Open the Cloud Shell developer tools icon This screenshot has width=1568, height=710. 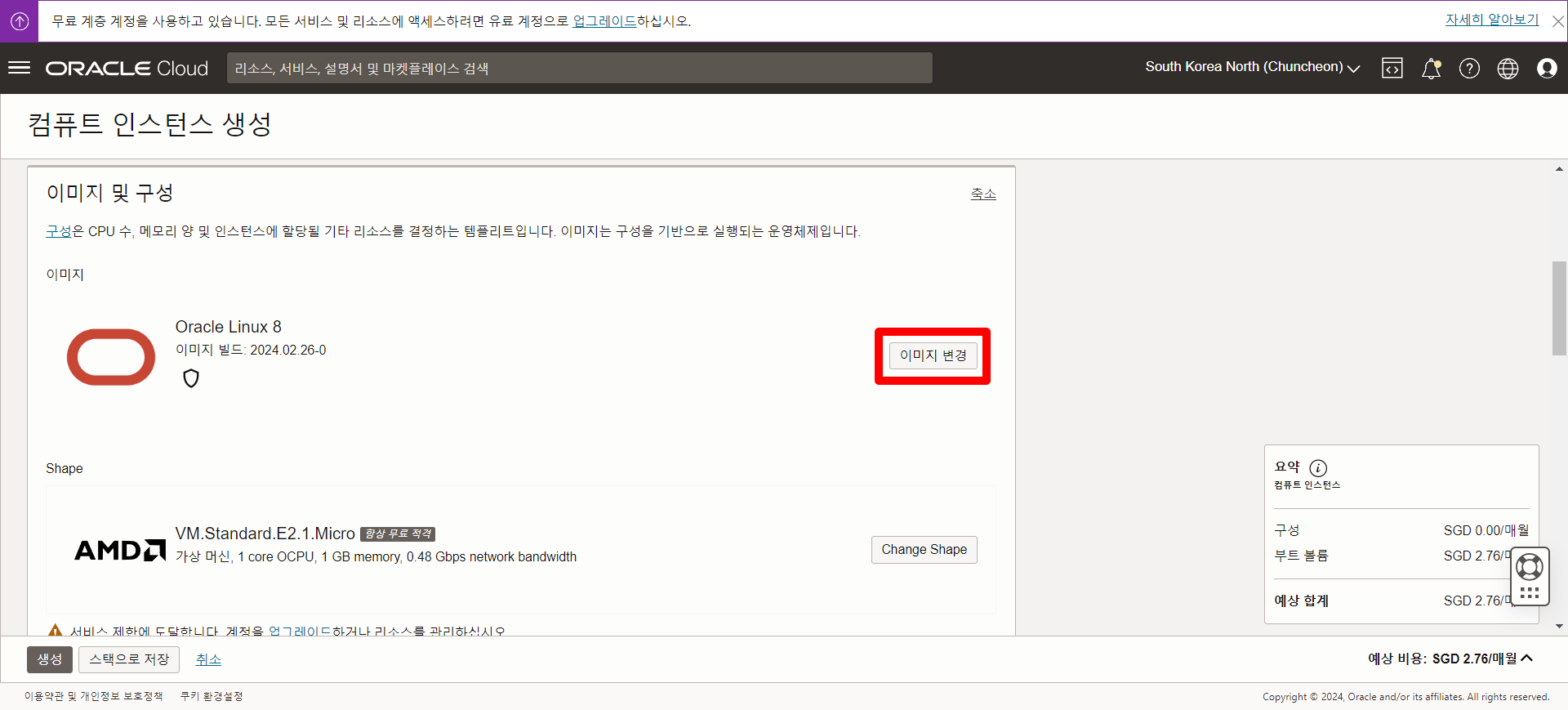(x=1392, y=69)
